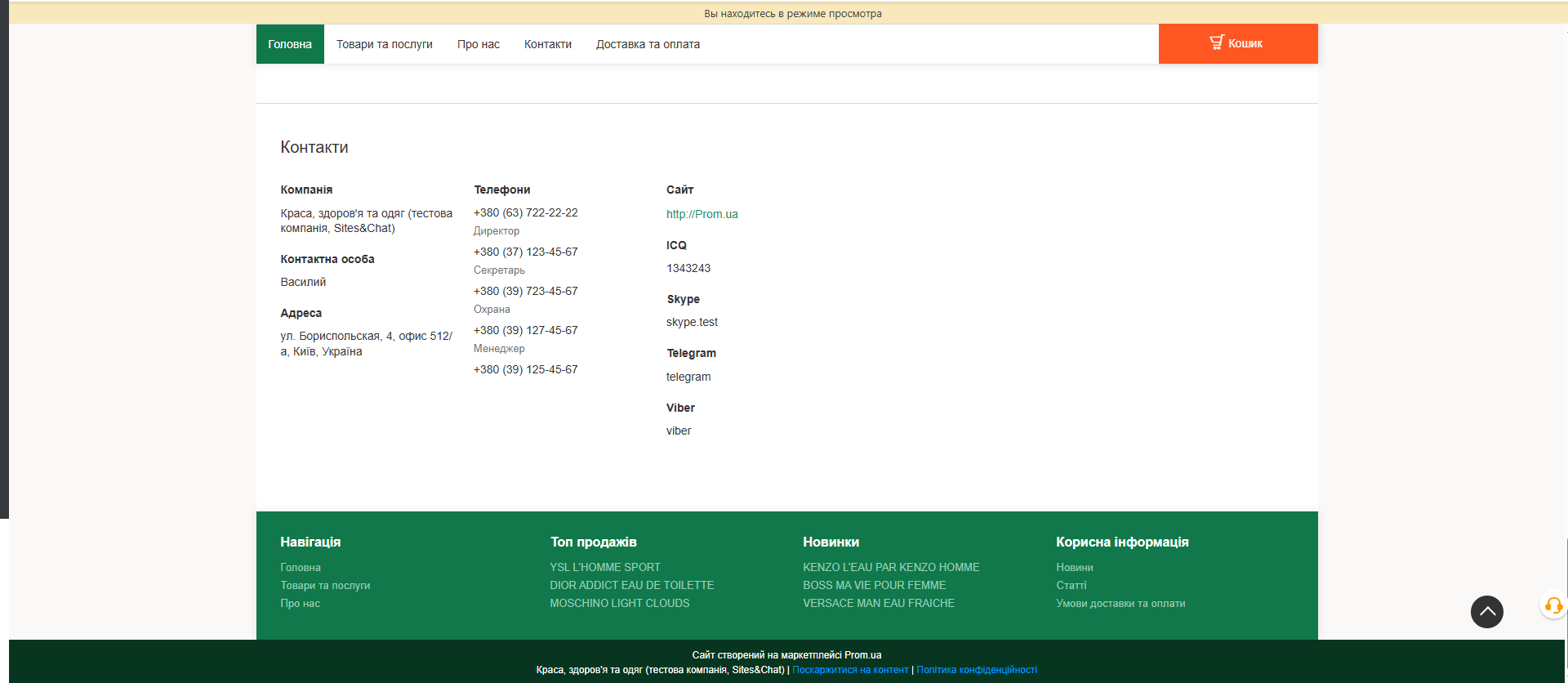
Task: Open Доставка та оплата menu page
Action: pos(648,44)
